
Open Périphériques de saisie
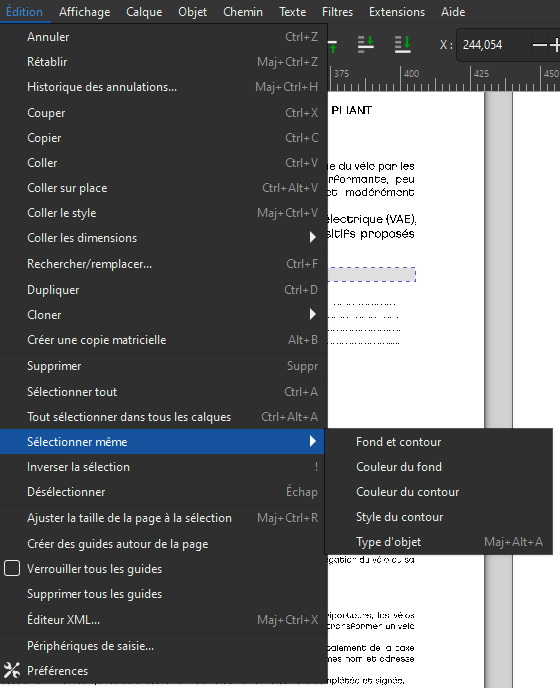point(163,645)
